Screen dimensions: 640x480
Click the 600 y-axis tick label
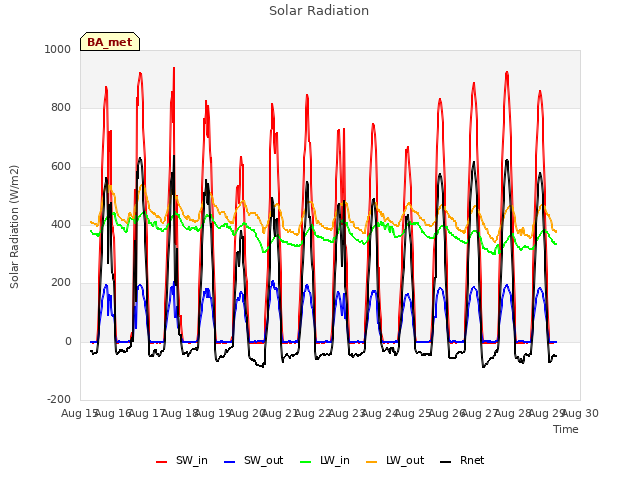(61, 167)
